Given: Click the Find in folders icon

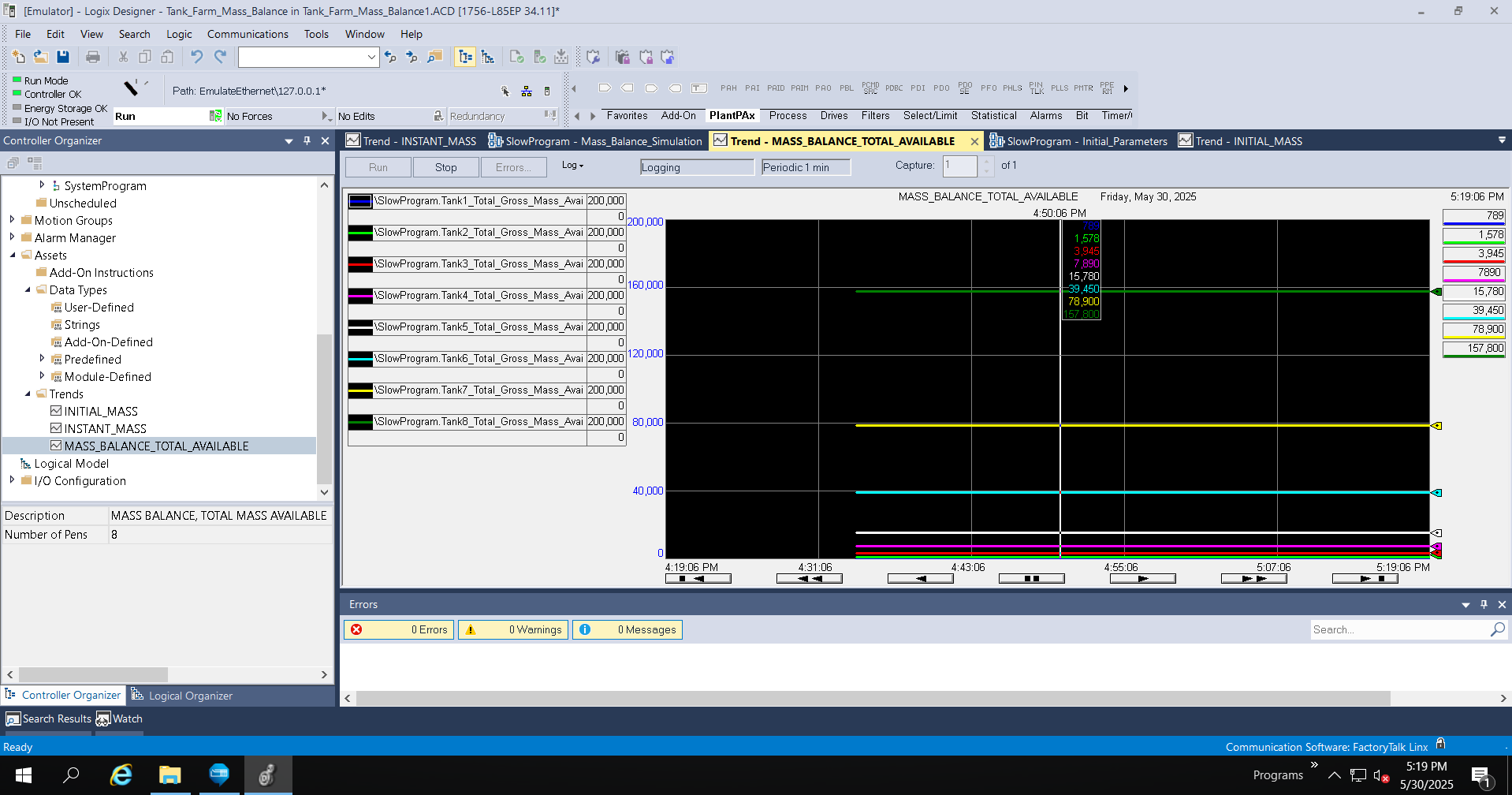Looking at the screenshot, I should [x=434, y=57].
